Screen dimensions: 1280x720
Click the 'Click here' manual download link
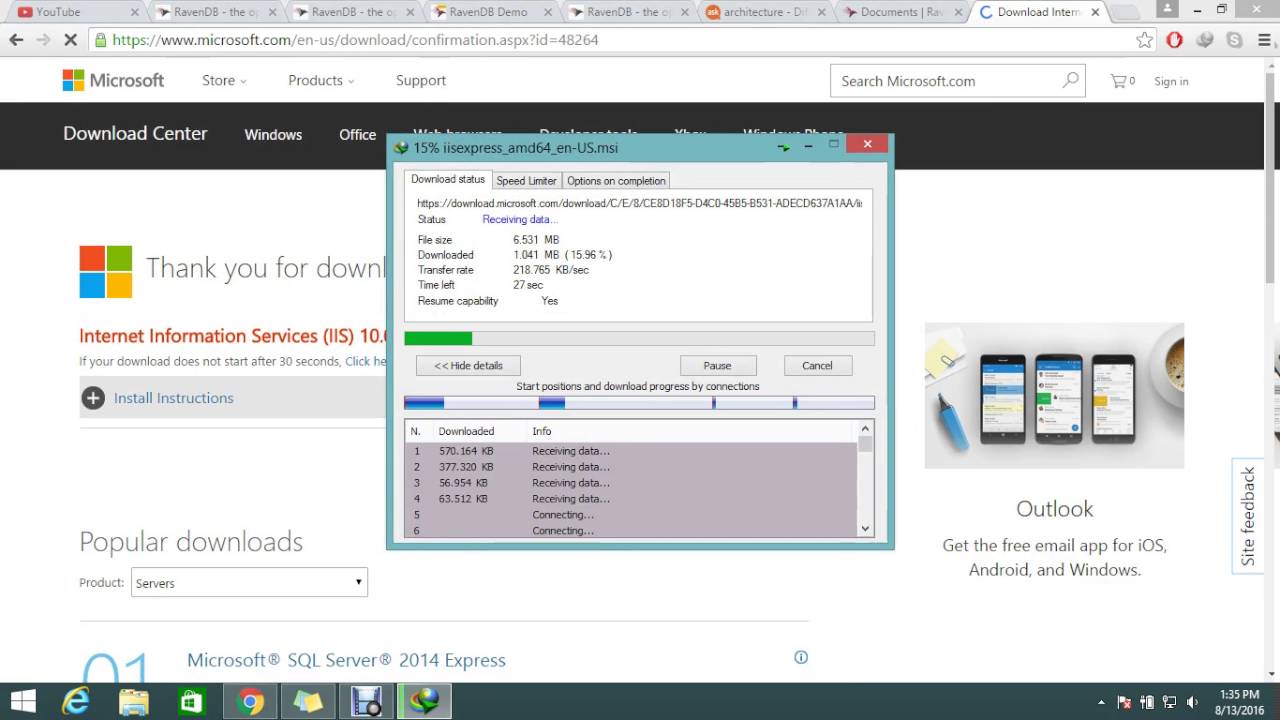point(366,361)
